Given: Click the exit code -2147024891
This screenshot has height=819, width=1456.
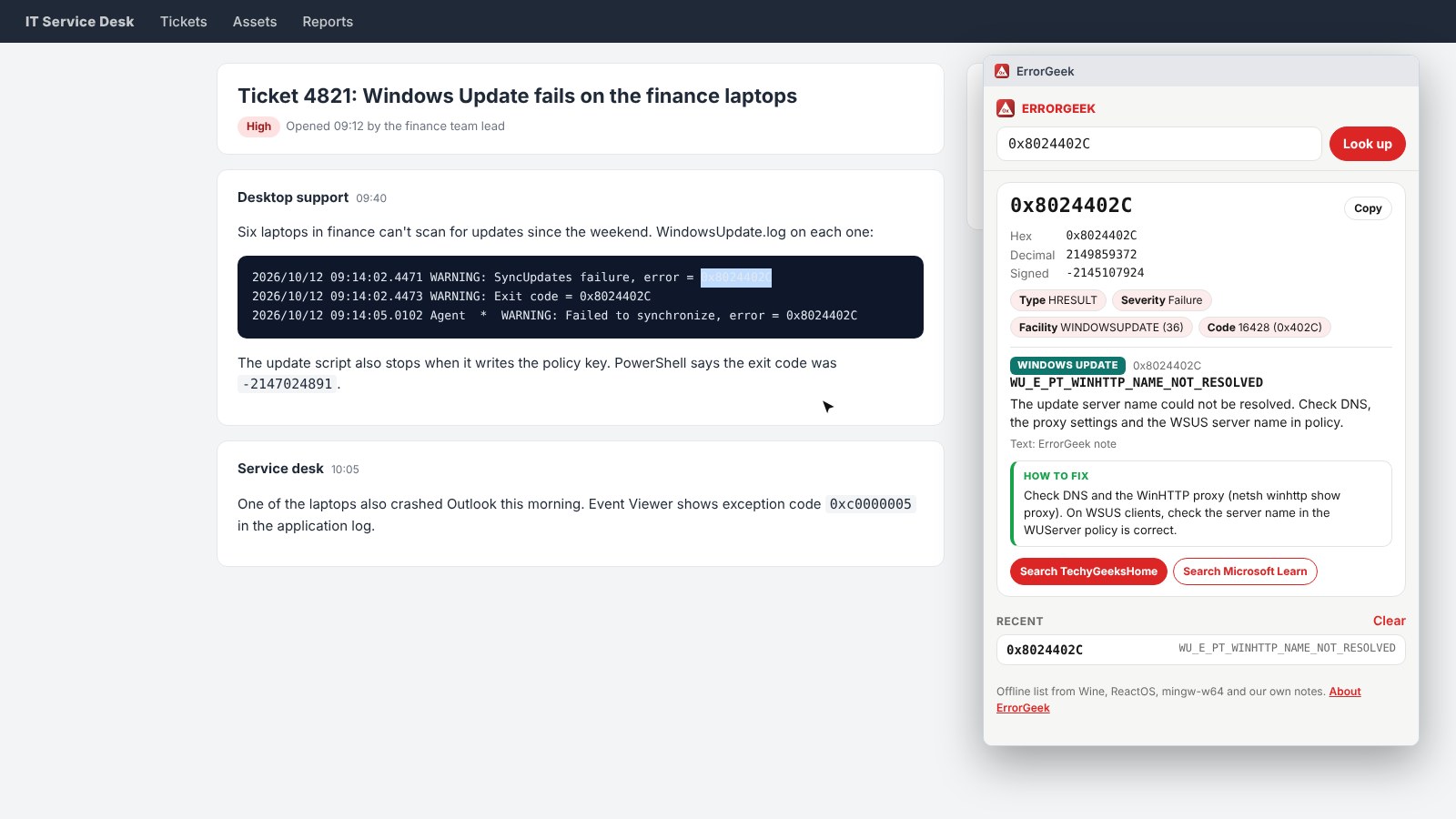Looking at the screenshot, I should [x=288, y=384].
